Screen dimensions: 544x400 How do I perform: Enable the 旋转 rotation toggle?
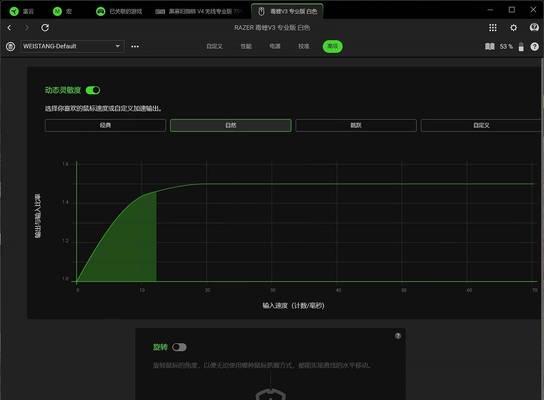(179, 347)
